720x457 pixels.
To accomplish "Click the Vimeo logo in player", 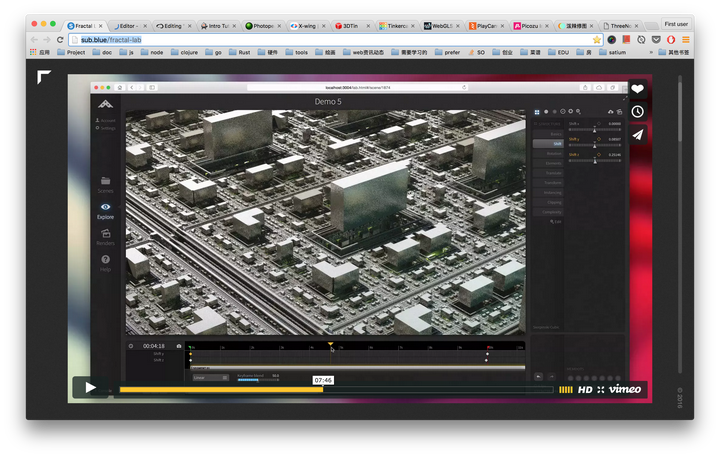I will coord(625,389).
